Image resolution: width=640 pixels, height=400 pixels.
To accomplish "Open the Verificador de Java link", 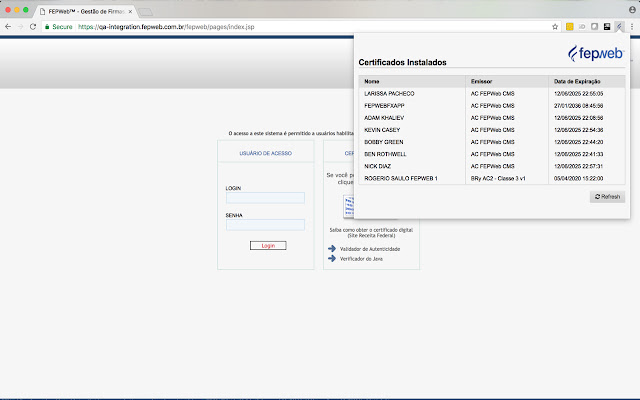I will [x=361, y=259].
